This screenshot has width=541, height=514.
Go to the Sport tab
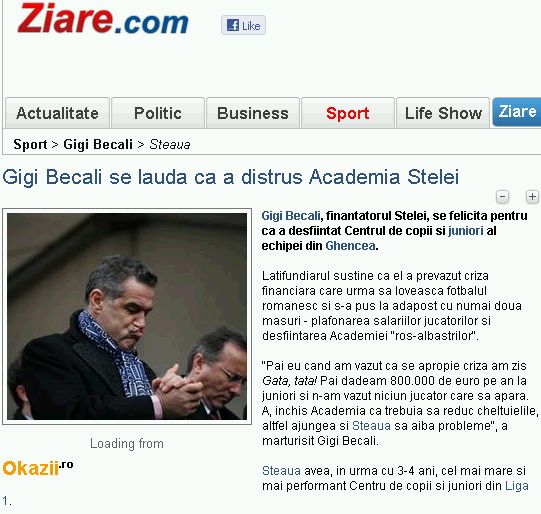347,113
